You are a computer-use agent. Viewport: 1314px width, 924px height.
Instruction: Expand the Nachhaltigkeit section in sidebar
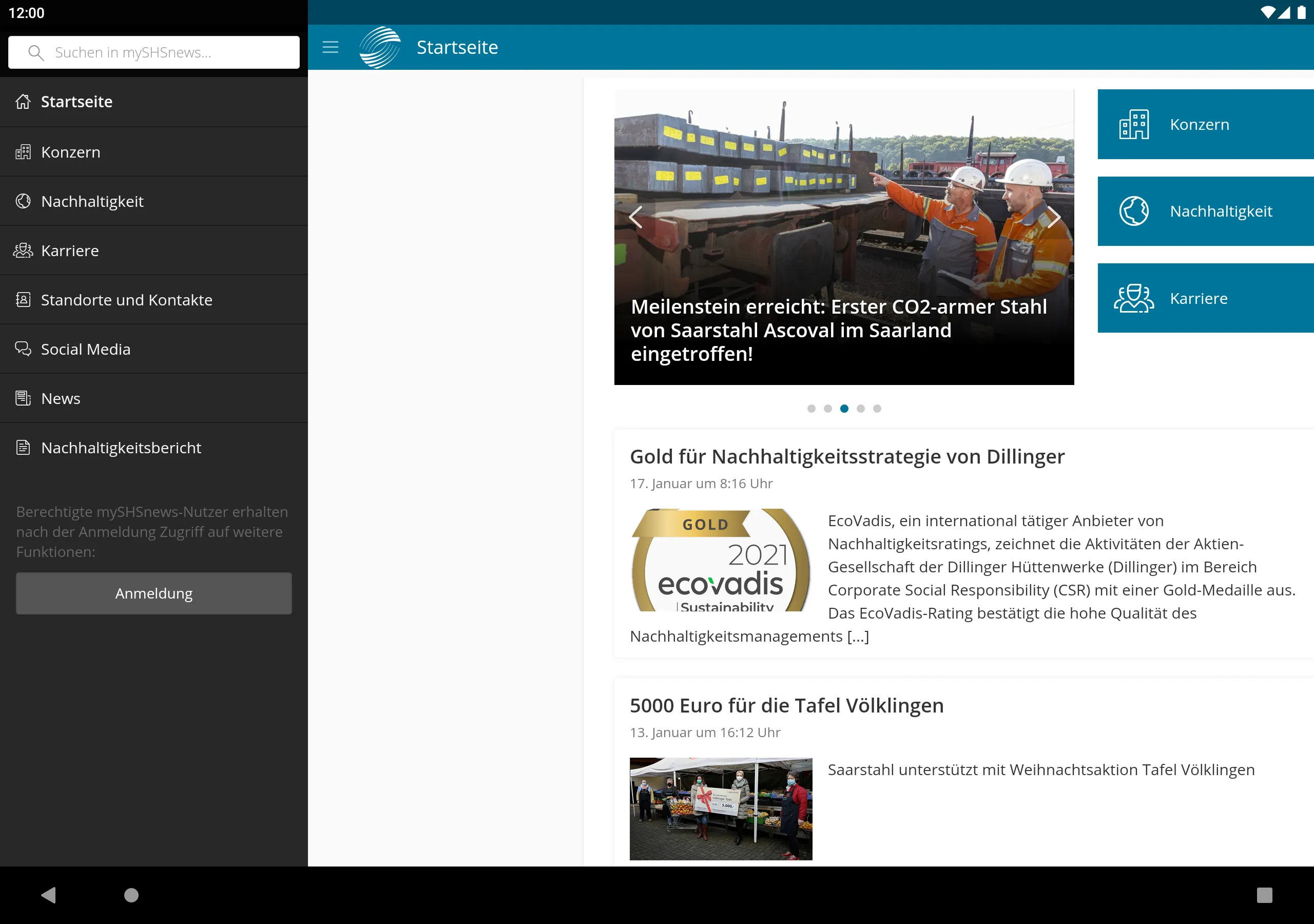pyautogui.click(x=92, y=201)
